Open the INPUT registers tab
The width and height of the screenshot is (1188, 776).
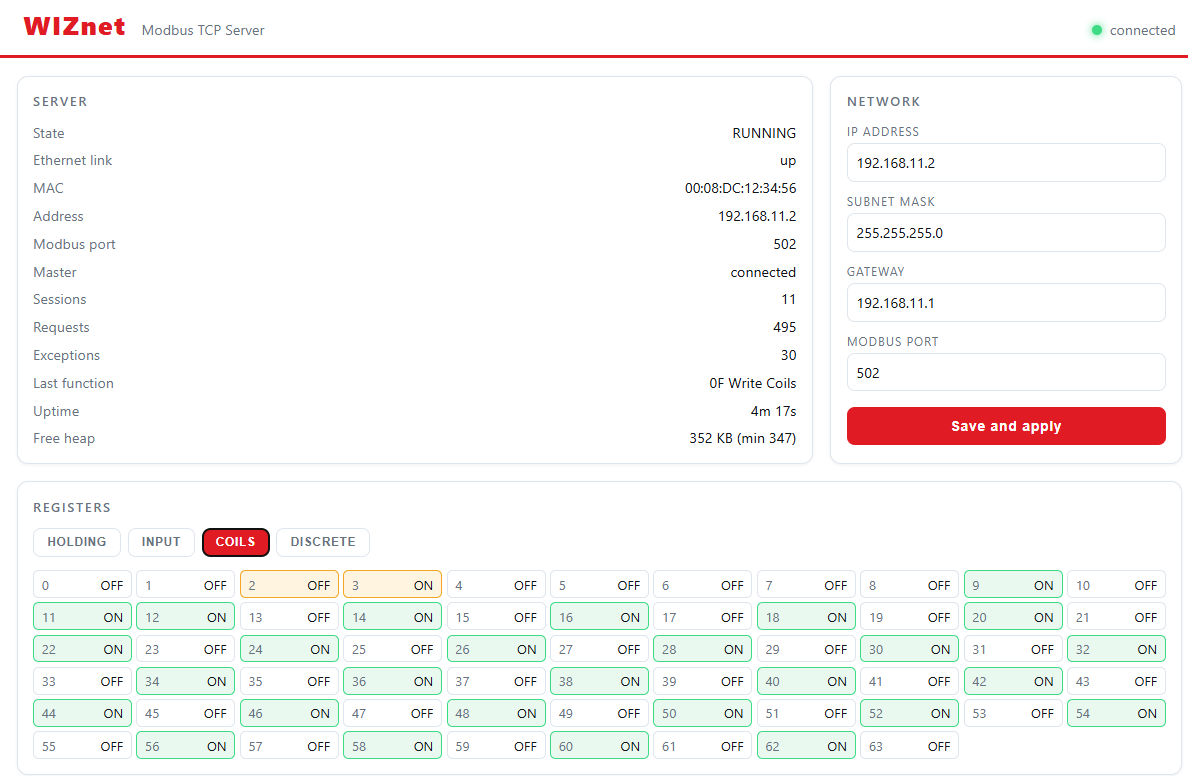[161, 542]
